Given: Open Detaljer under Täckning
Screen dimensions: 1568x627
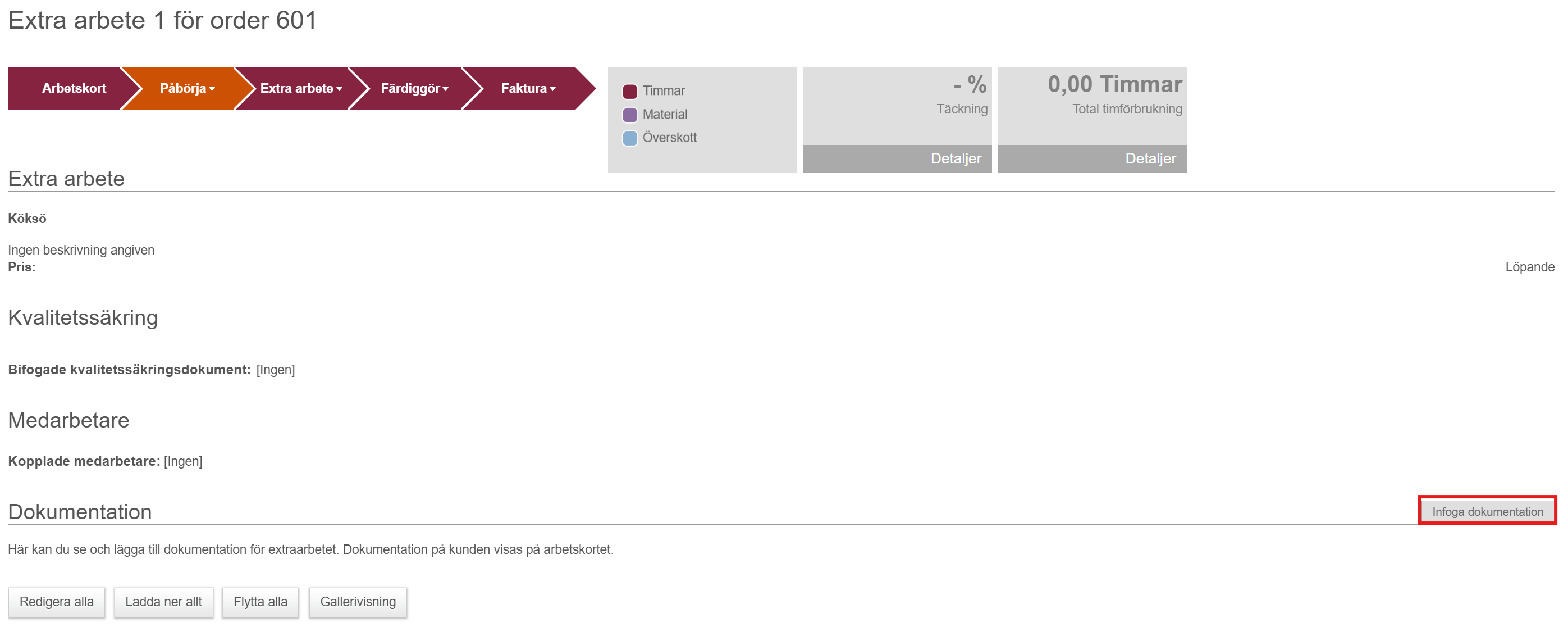Looking at the screenshot, I should pyautogui.click(x=955, y=158).
